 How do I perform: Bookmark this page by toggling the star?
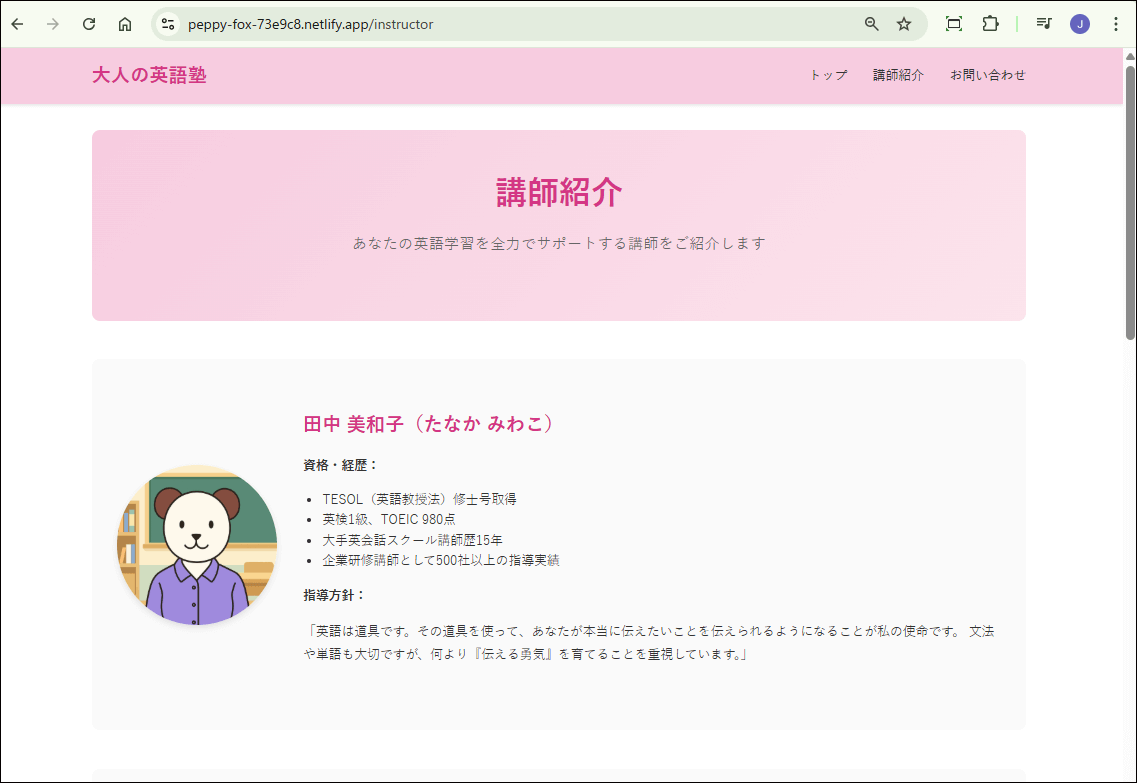click(x=903, y=23)
